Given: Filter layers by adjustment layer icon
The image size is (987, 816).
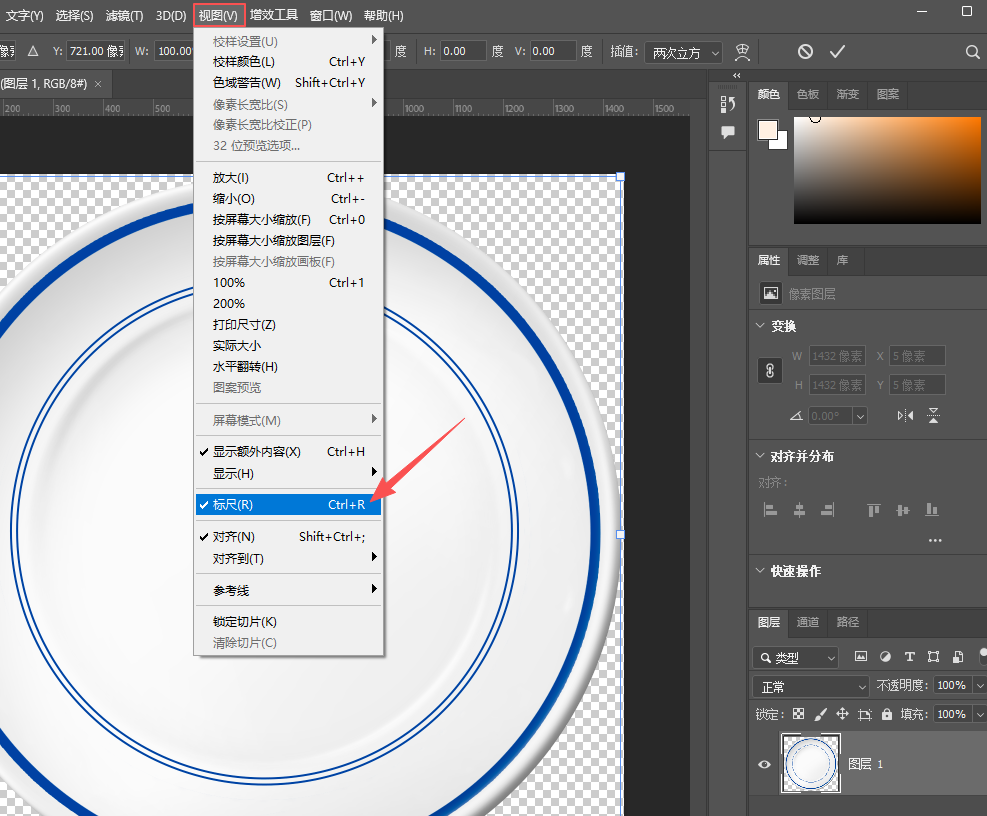Looking at the screenshot, I should click(x=885, y=657).
